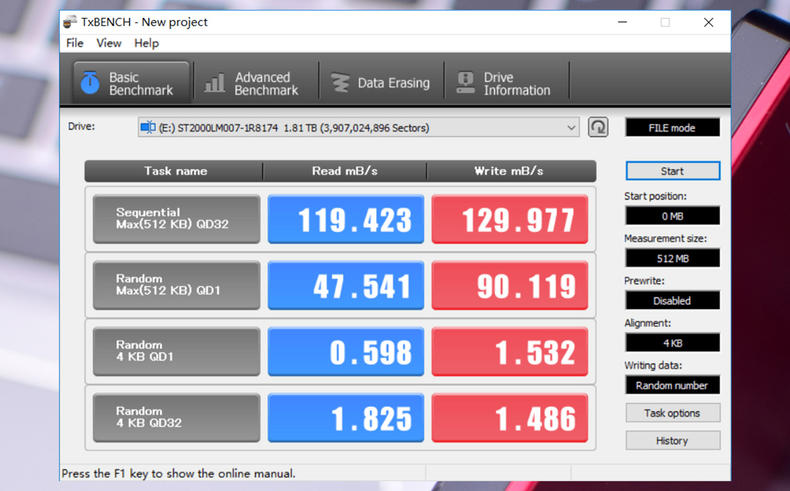Screen dimensions: 790x491
Task: Open the Data Erasing tab
Action: [381, 83]
